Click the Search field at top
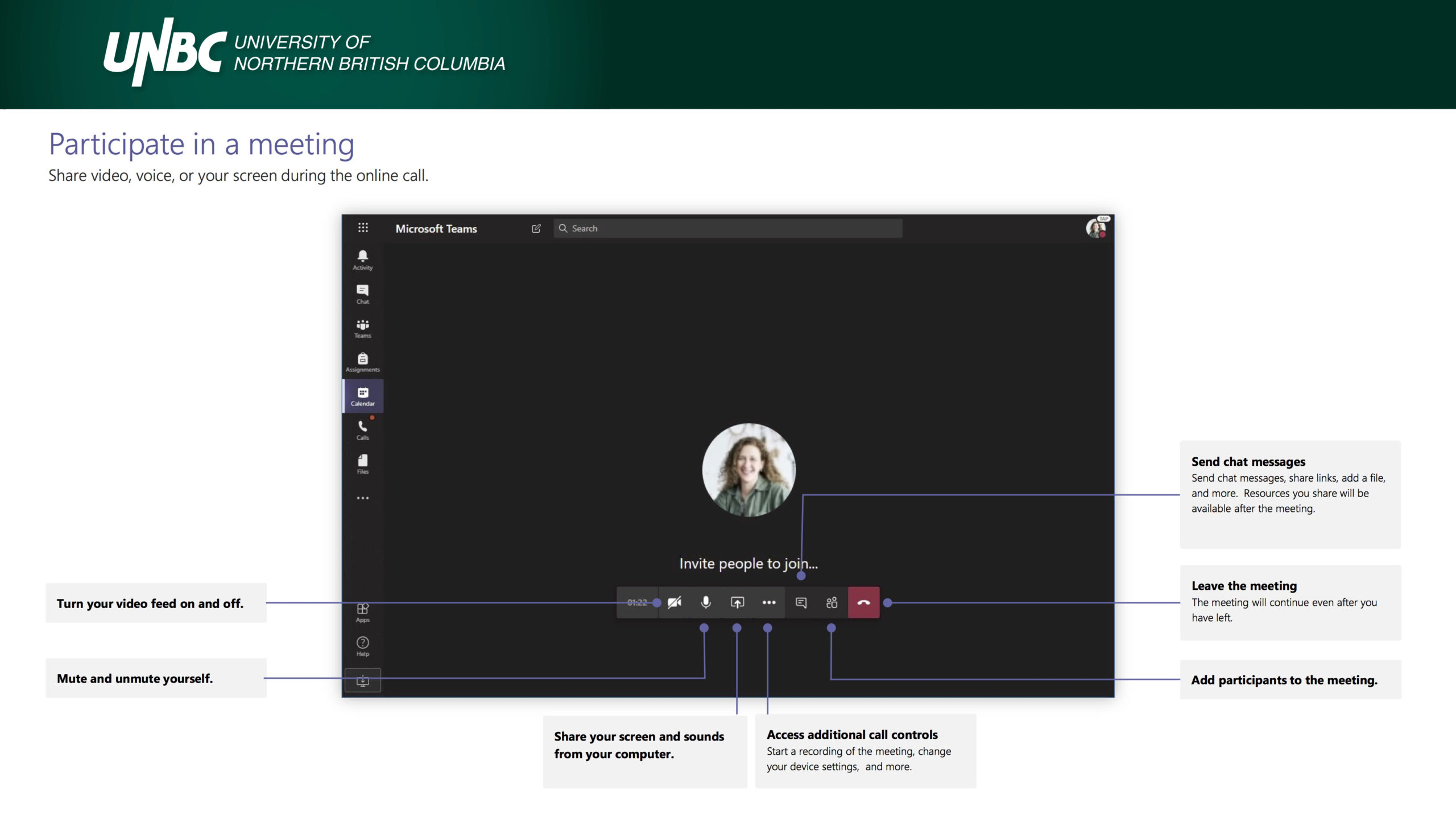This screenshot has height=819, width=1456. click(728, 228)
